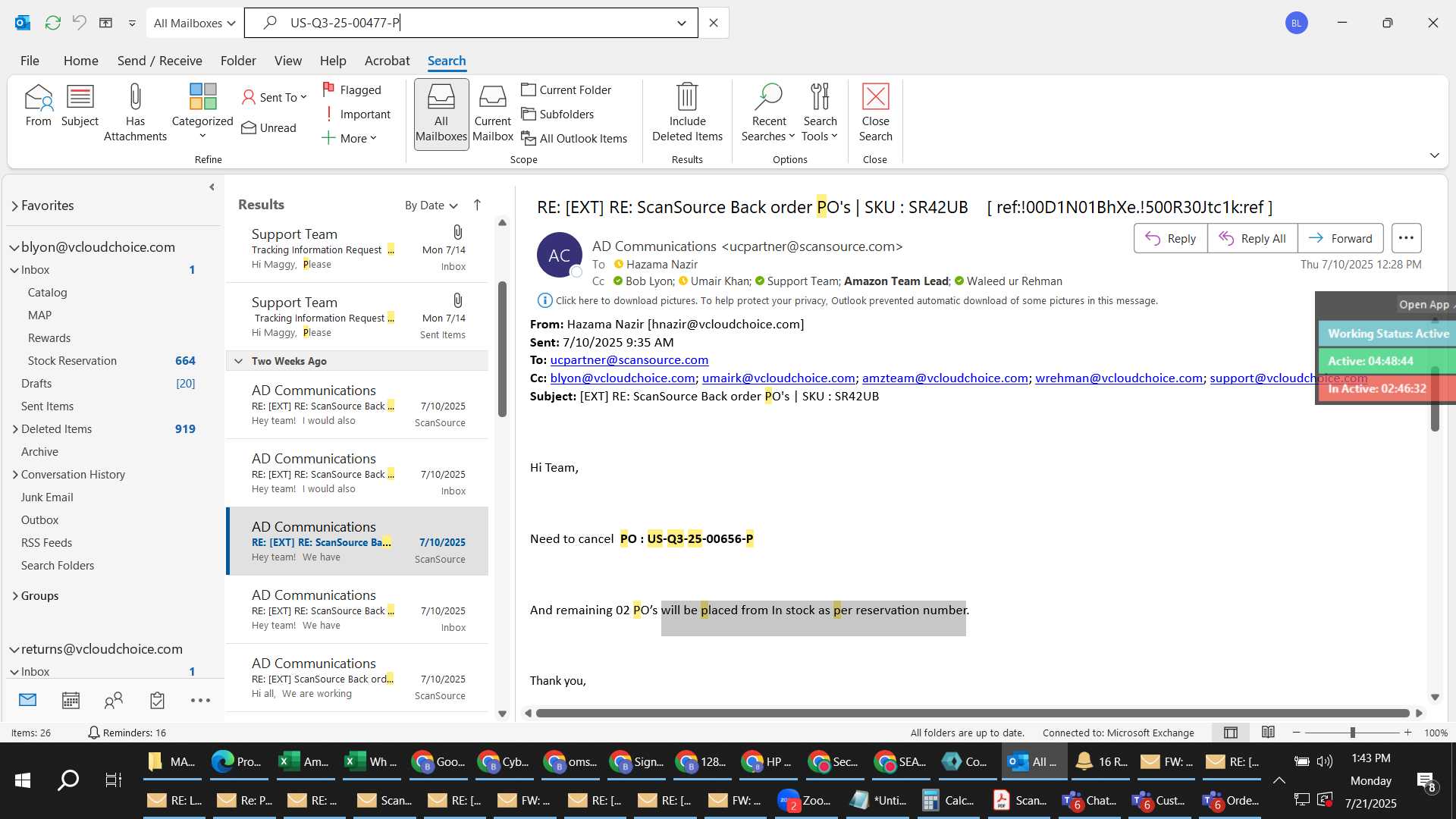Viewport: 1456px width, 819px height.
Task: Change sort order By Date
Action: [431, 206]
